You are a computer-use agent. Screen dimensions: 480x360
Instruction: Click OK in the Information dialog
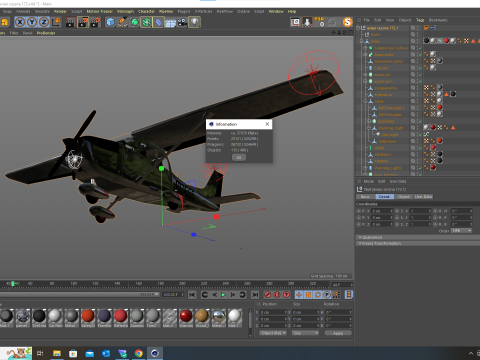pyautogui.click(x=239, y=157)
